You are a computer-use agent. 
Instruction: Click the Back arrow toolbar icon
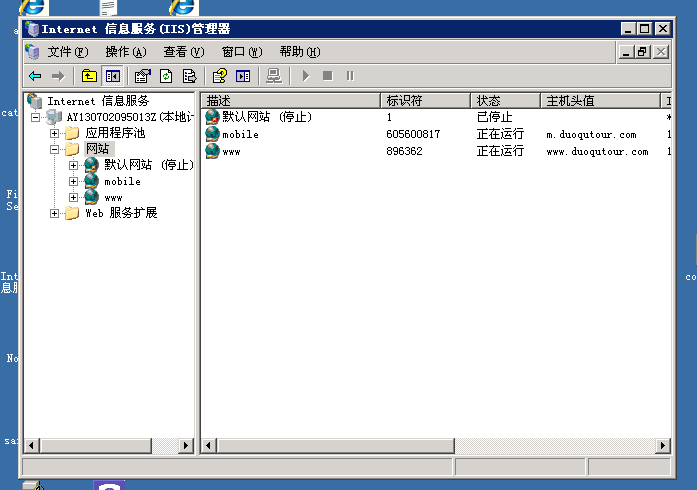tap(35, 76)
